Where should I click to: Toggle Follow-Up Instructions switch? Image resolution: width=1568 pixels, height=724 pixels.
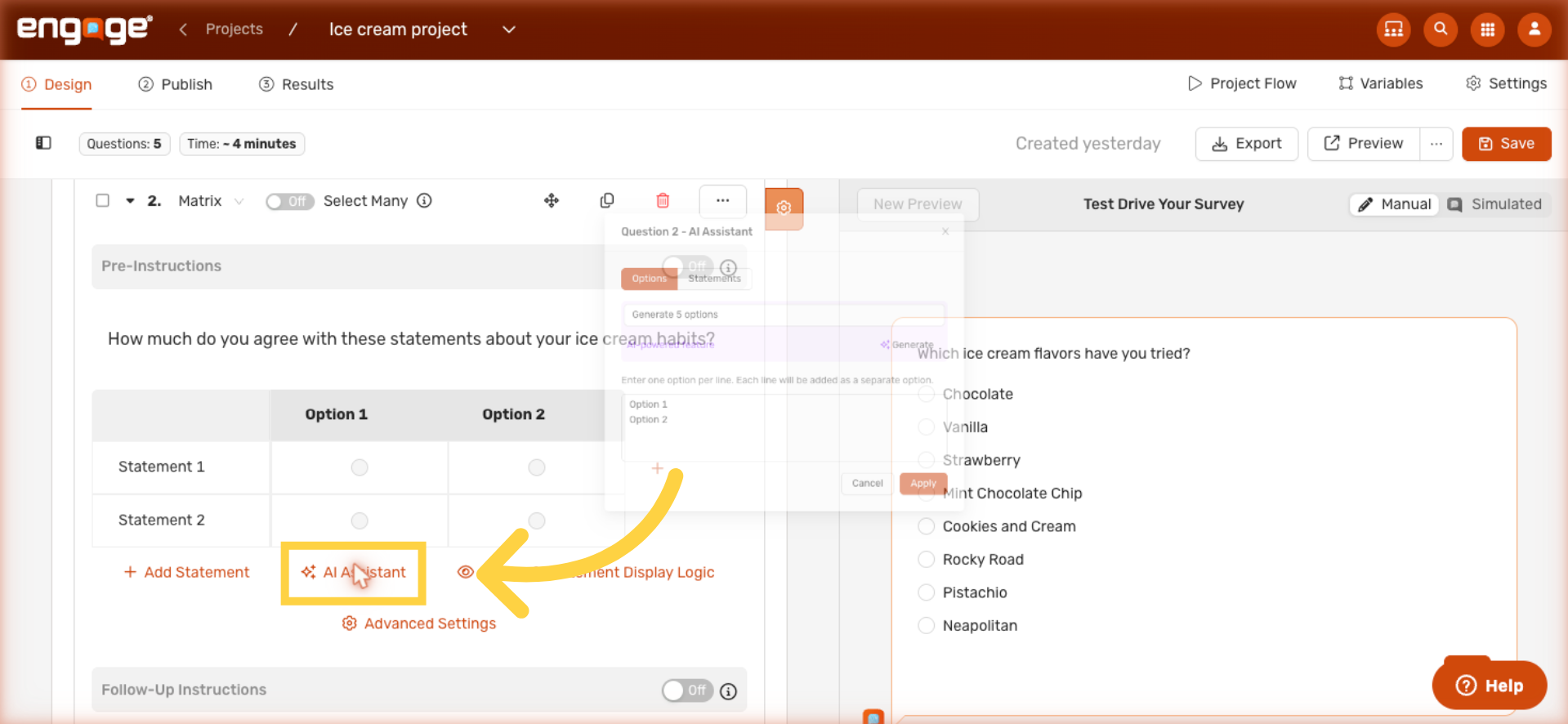coord(687,690)
